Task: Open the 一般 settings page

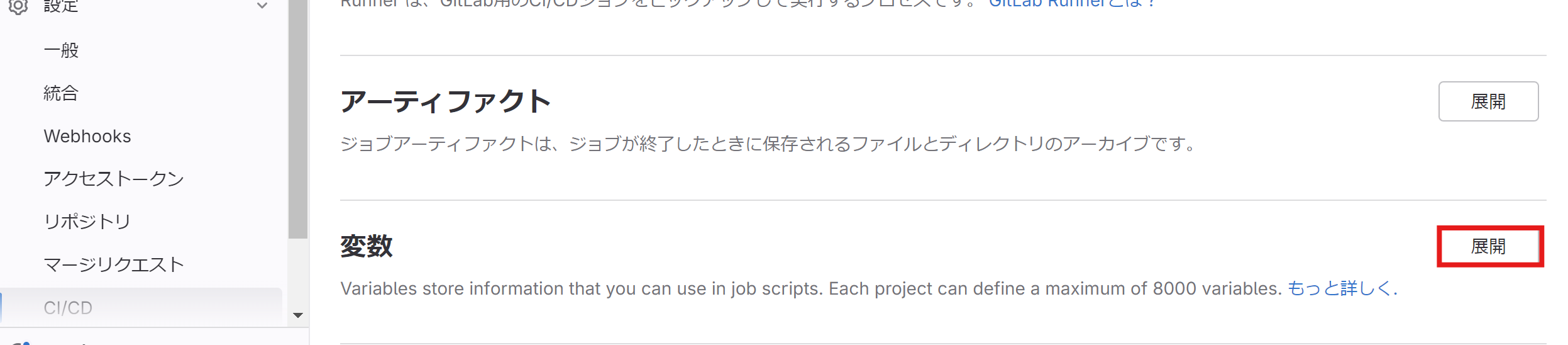Action: click(x=61, y=50)
